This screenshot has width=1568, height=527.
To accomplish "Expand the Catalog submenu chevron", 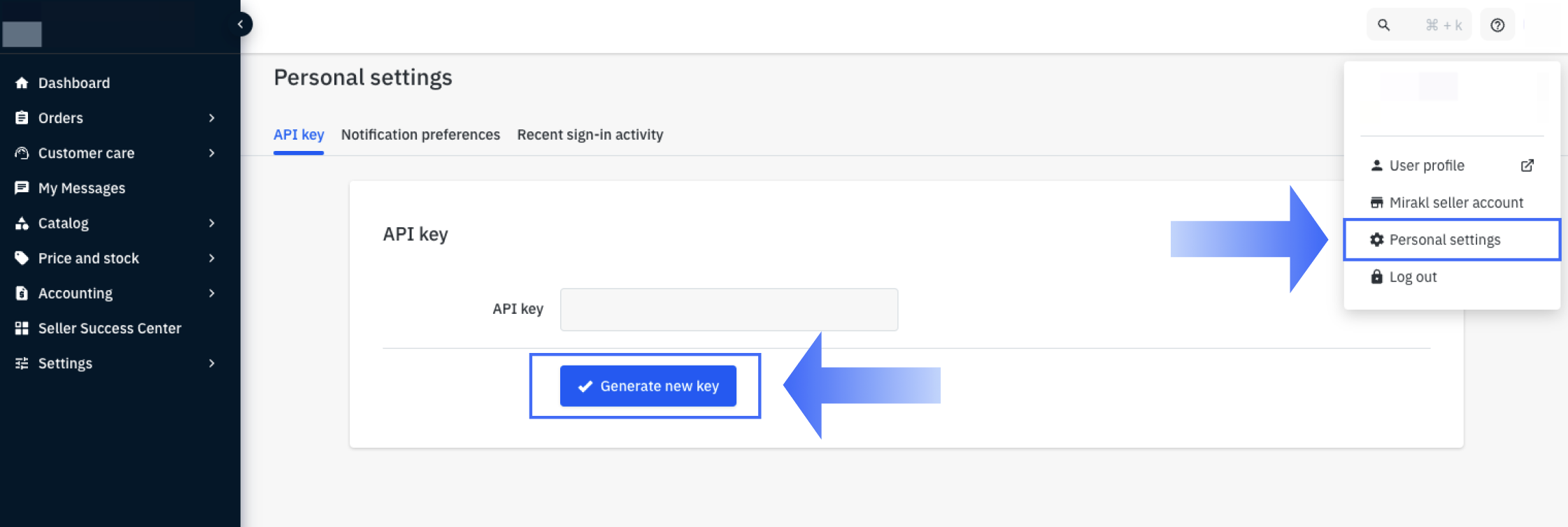I will coord(211,223).
